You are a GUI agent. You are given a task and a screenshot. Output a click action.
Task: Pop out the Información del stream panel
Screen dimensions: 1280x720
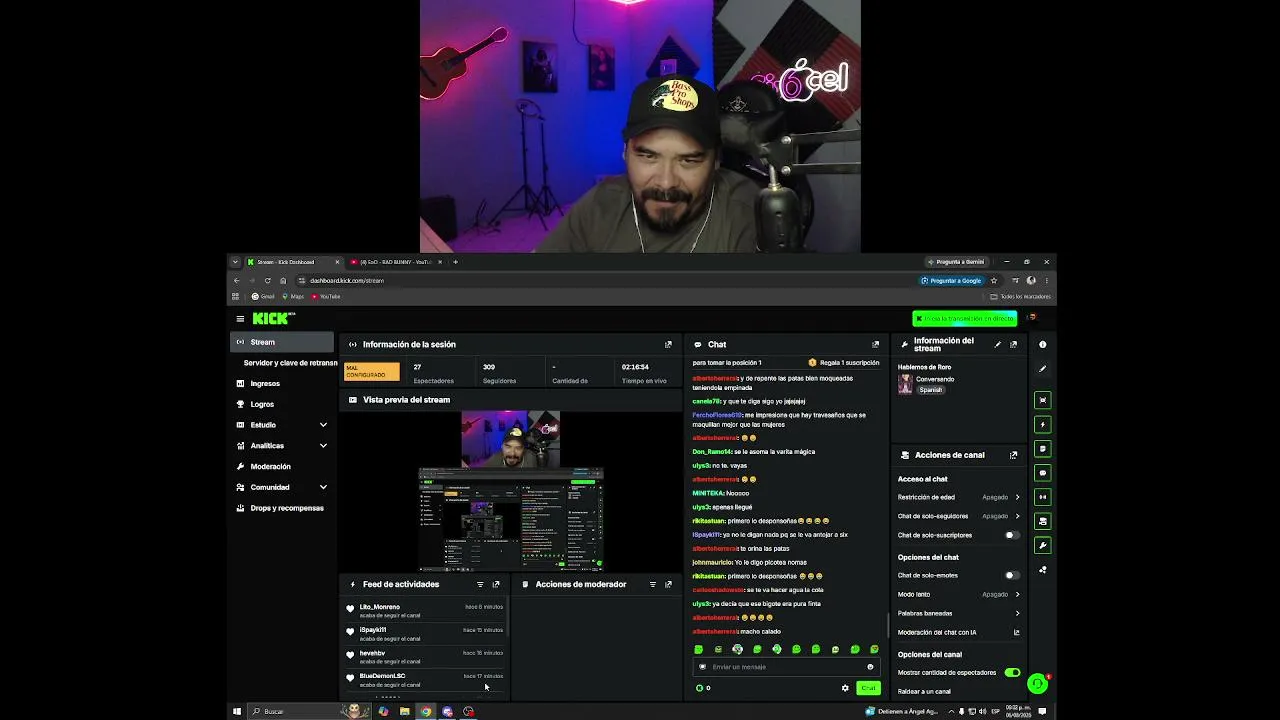point(1013,345)
